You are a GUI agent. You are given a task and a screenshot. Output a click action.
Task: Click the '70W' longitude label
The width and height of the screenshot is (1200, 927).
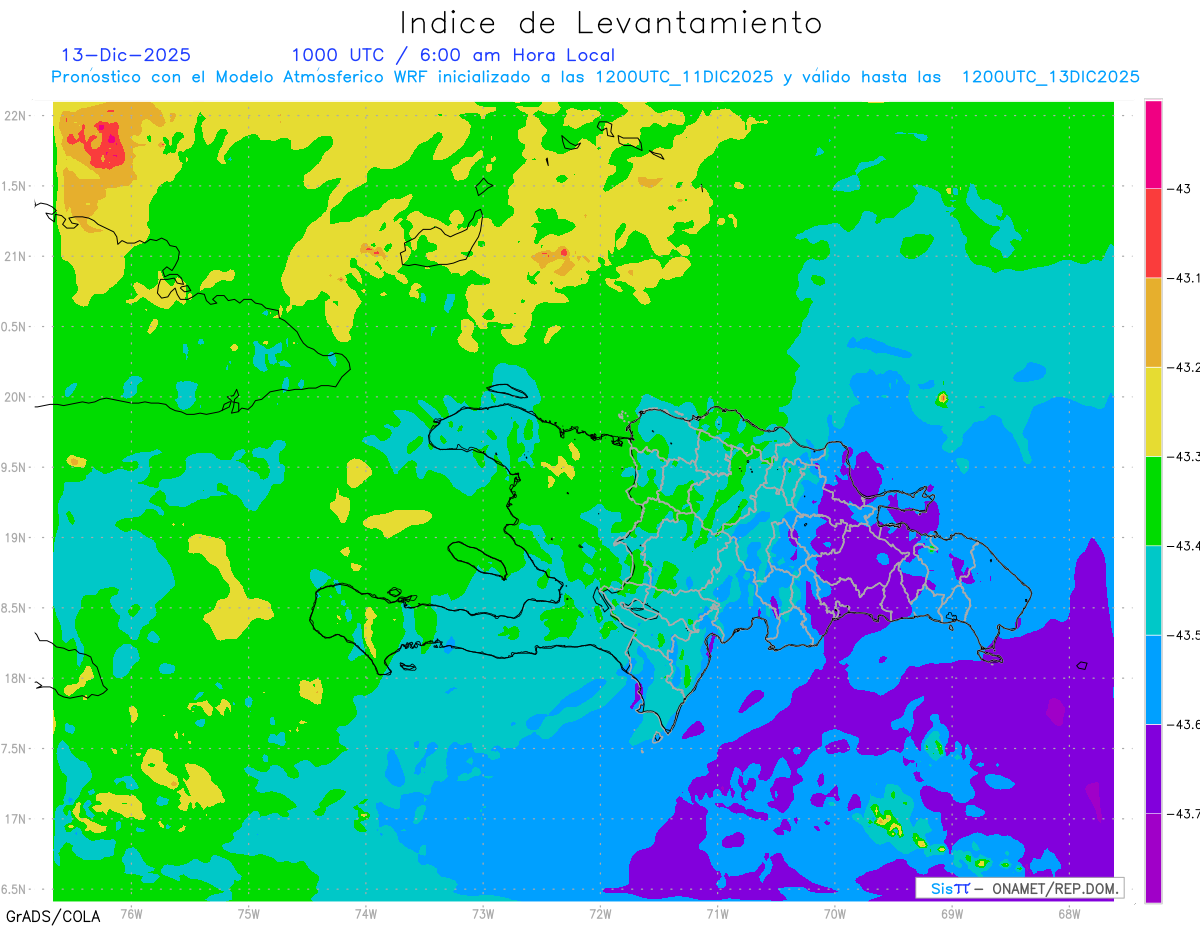pyautogui.click(x=835, y=913)
